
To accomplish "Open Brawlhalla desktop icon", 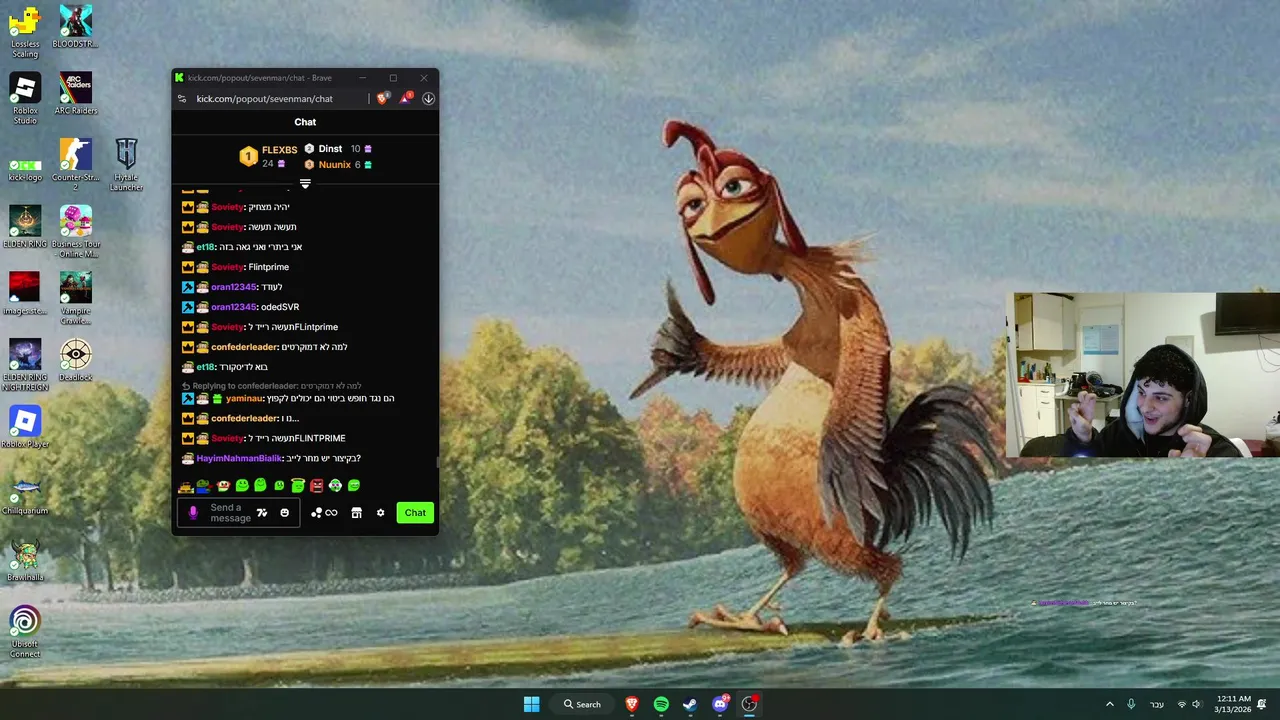I will tap(25, 561).
